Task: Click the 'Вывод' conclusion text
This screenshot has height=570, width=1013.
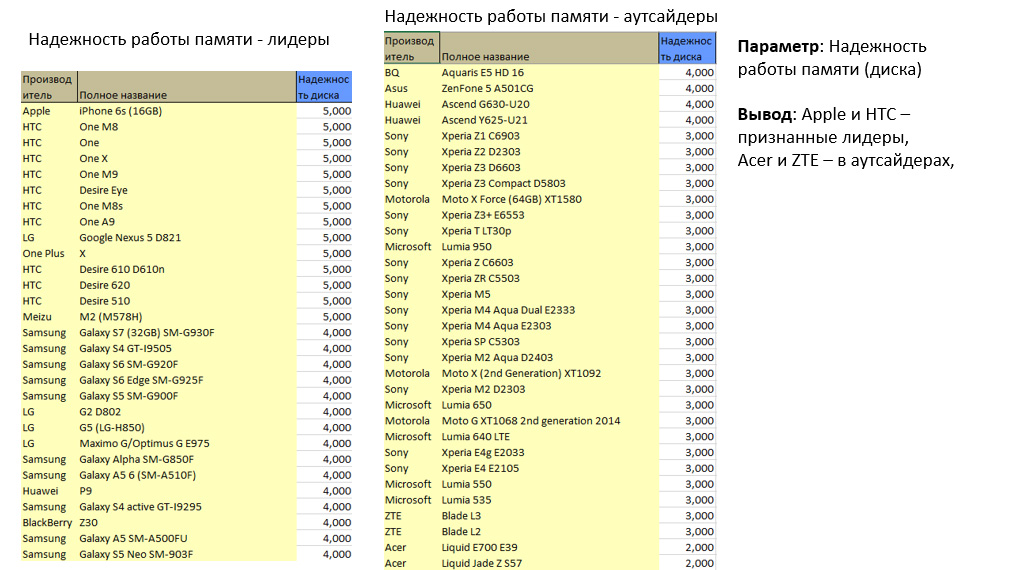Action: click(x=846, y=138)
